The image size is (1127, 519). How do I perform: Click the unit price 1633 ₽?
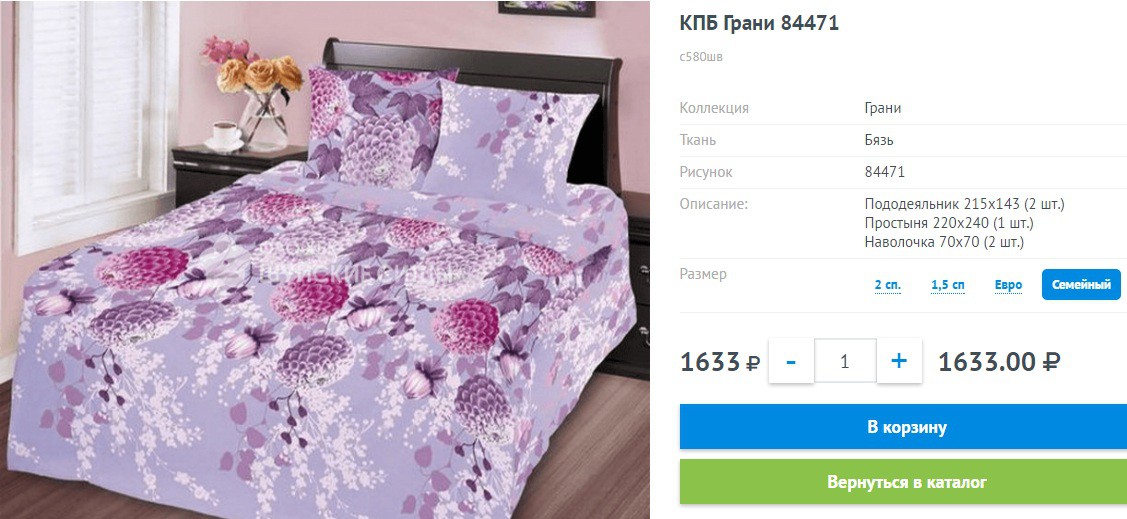(x=720, y=362)
